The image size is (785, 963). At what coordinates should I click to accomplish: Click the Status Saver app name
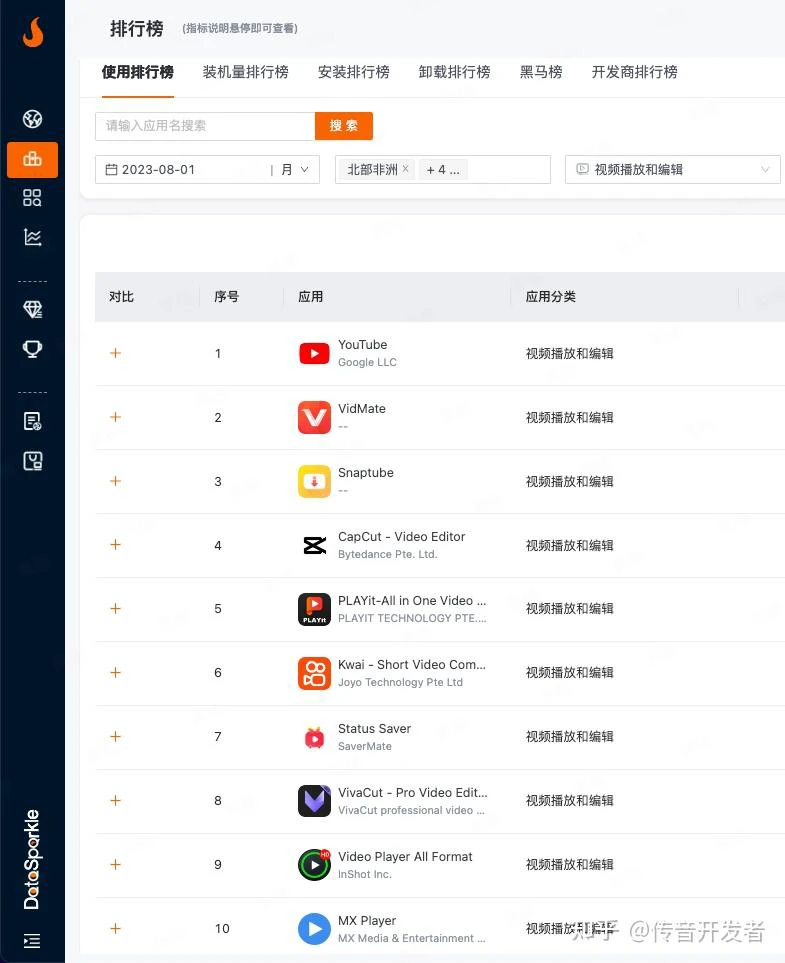[x=374, y=728]
